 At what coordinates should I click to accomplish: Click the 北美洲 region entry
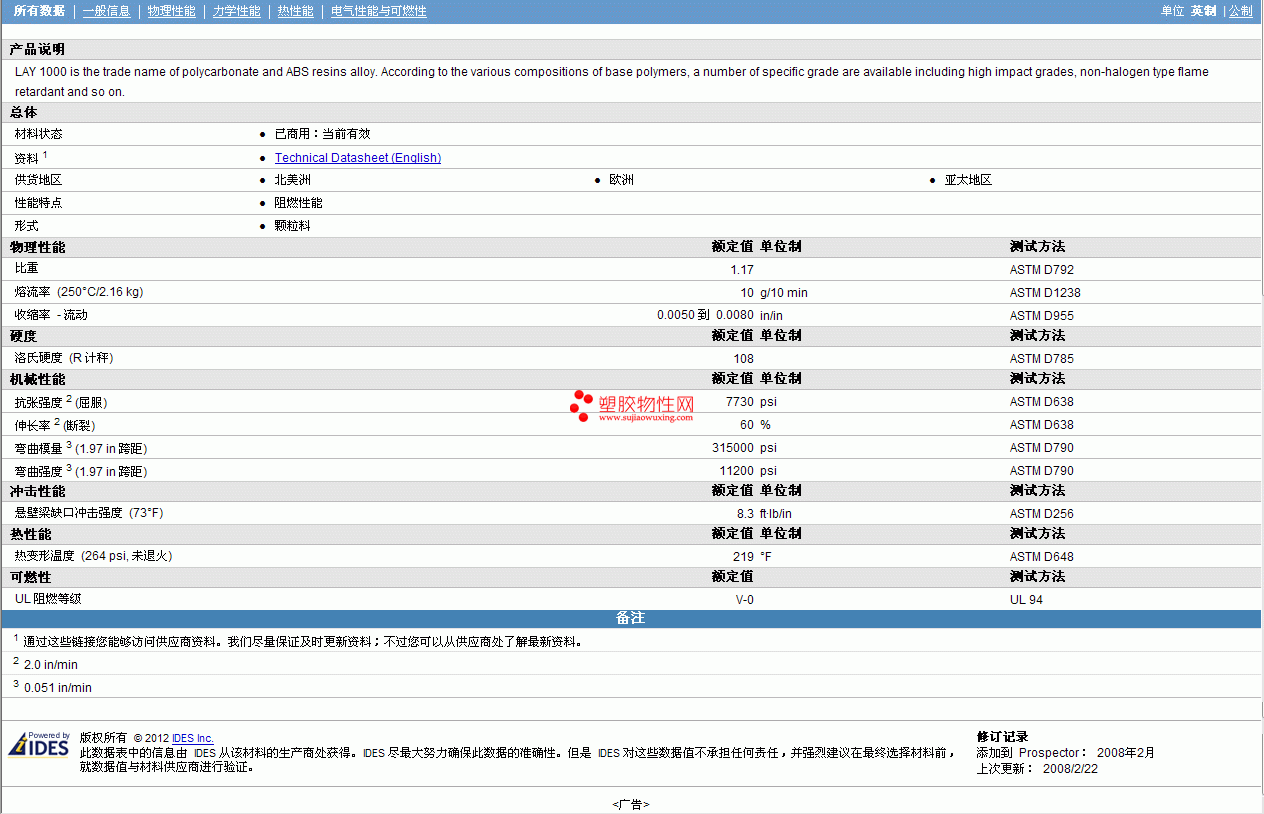[292, 180]
